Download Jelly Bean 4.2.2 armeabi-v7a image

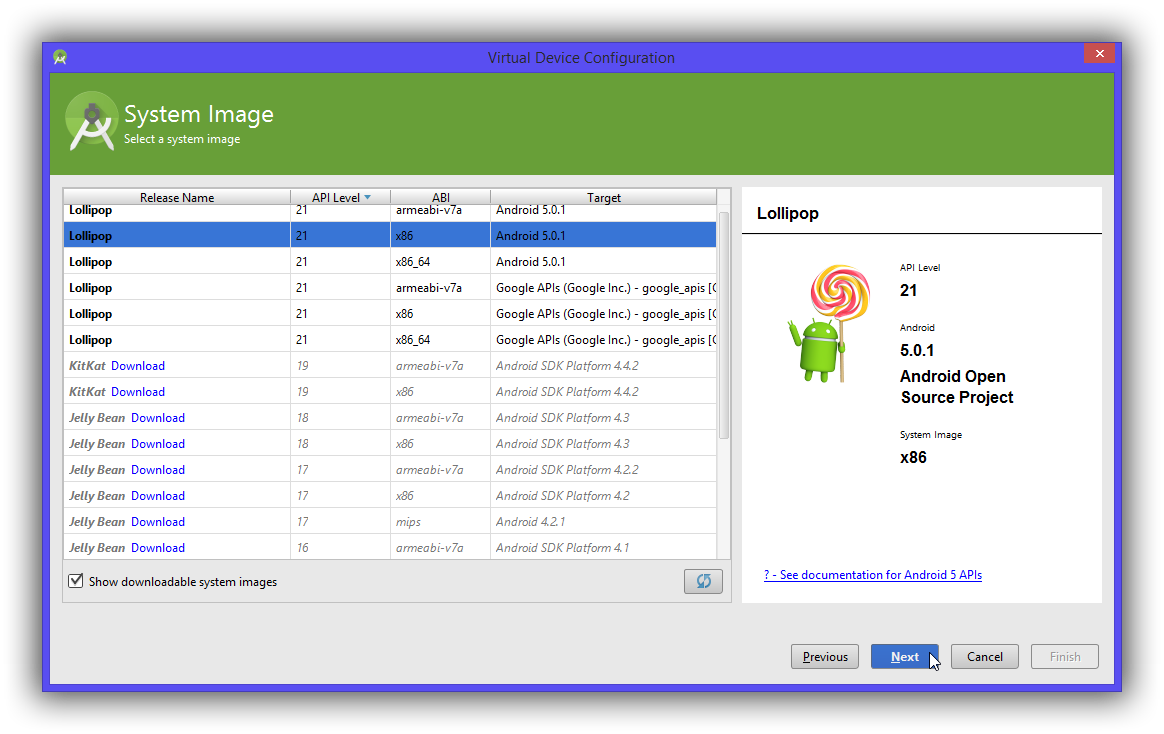click(158, 470)
